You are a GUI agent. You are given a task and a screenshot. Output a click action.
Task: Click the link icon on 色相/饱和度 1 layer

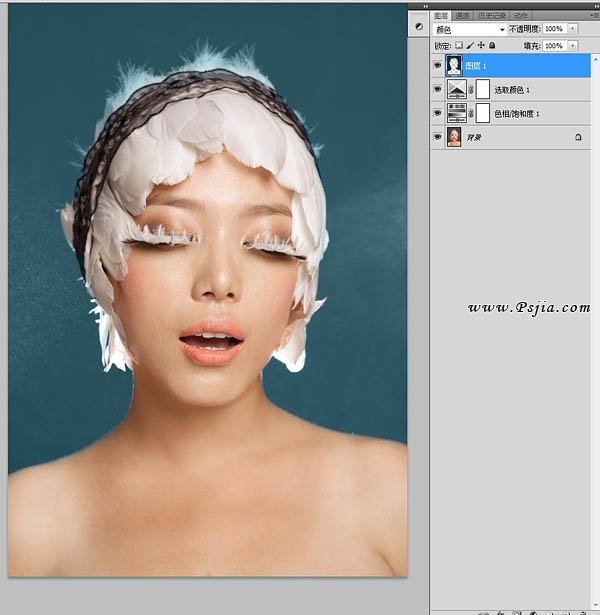tap(471, 113)
